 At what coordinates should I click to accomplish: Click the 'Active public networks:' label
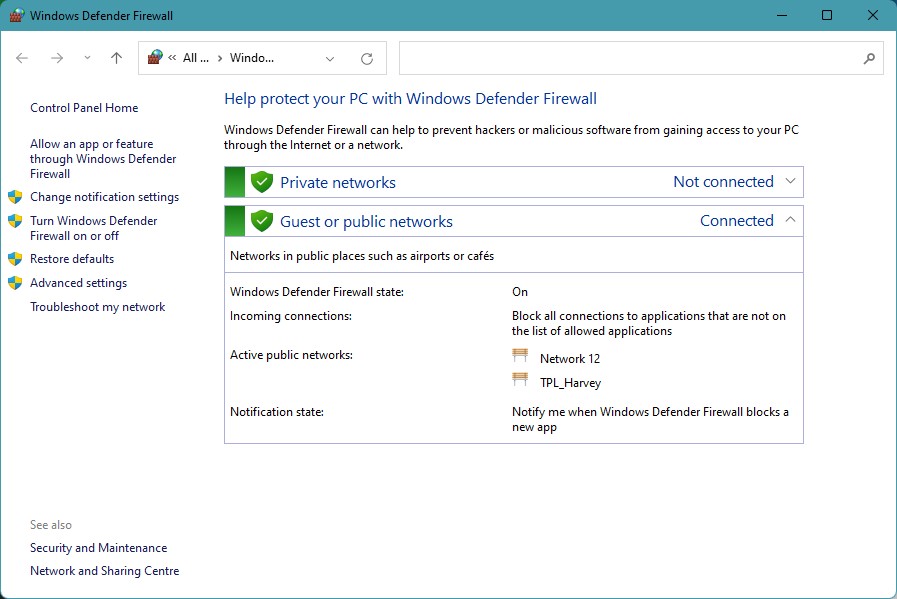pyautogui.click(x=291, y=355)
